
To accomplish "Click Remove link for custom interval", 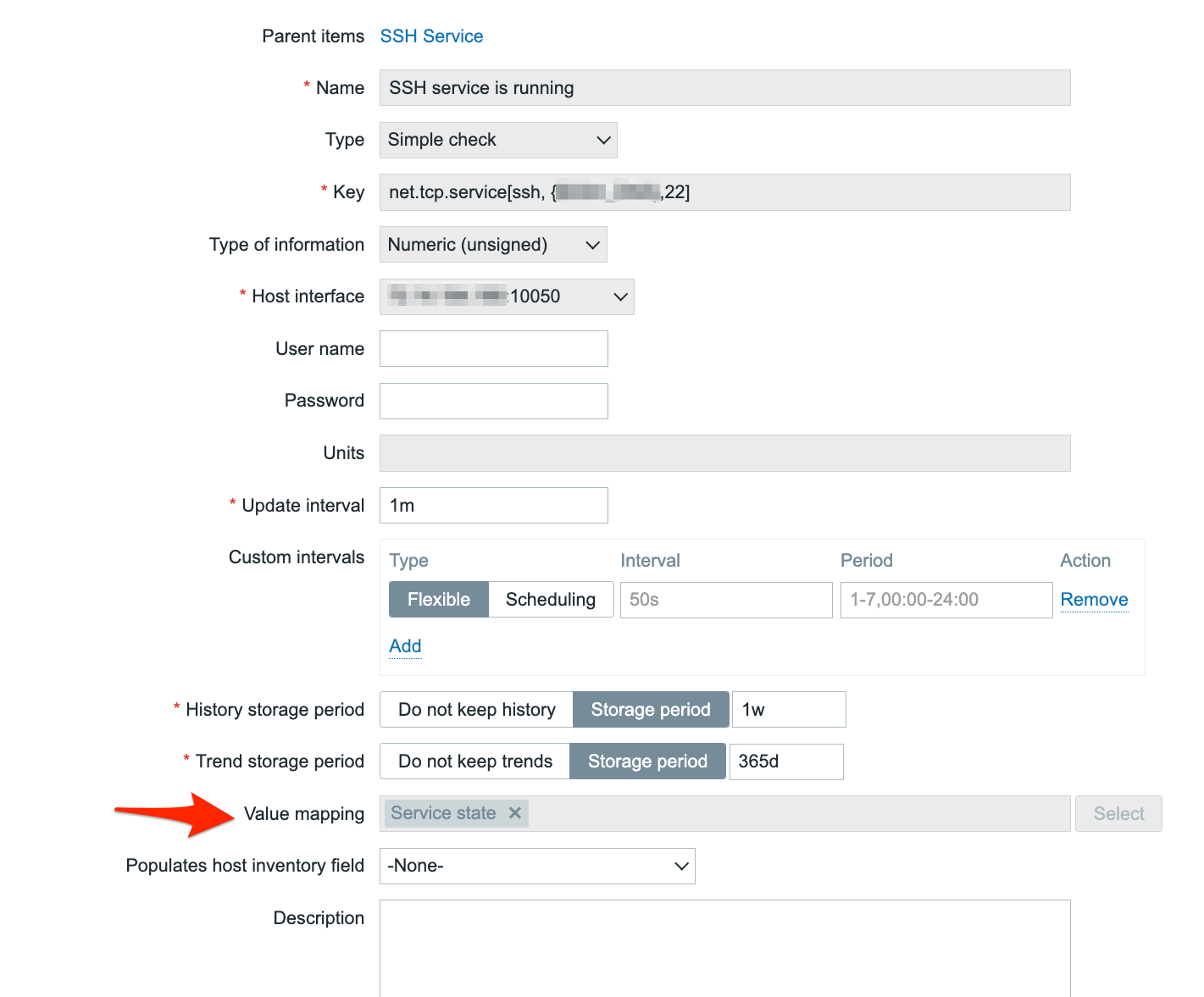I will pos(1094,600).
